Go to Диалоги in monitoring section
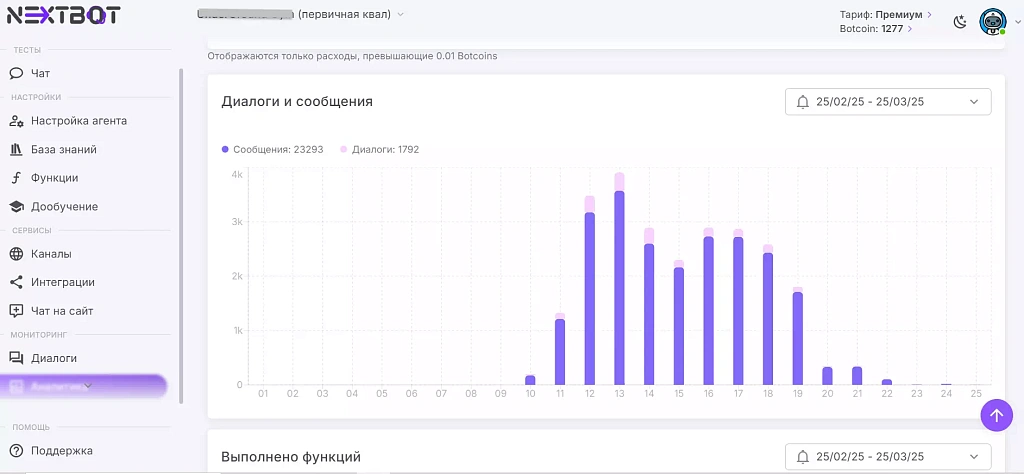1024x474 pixels. (x=53, y=358)
